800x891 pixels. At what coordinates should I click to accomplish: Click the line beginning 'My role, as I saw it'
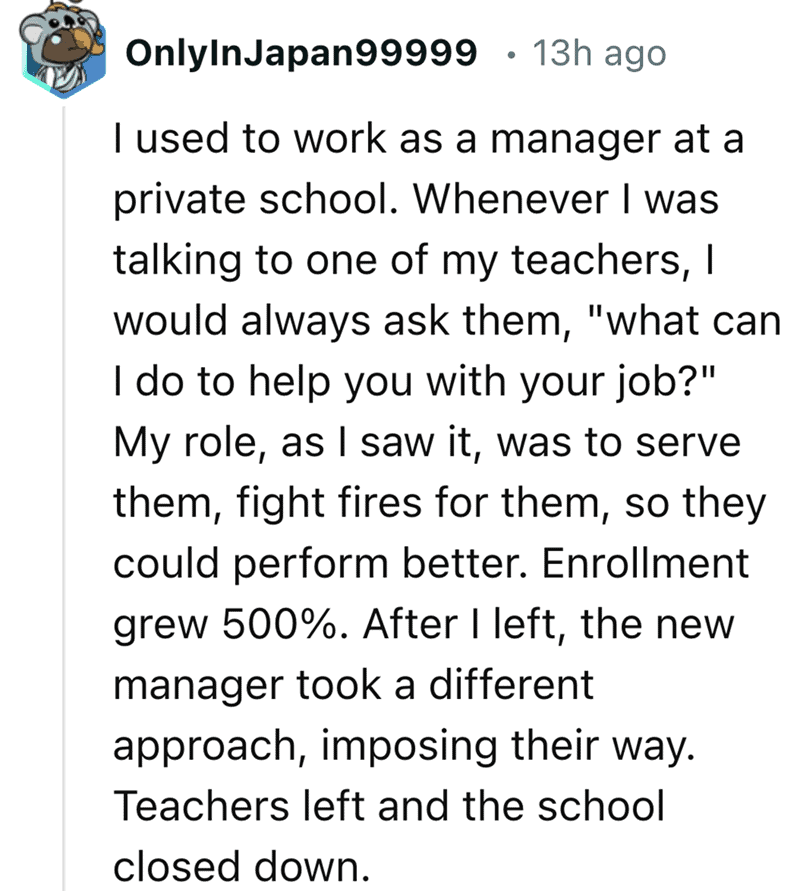pos(427,442)
